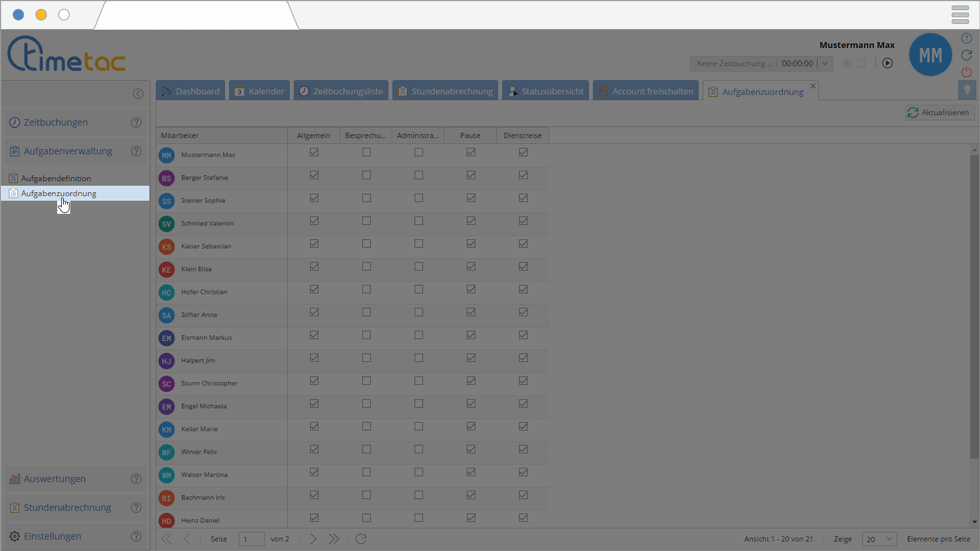
Task: Click the blue help question mark icon
Action: (x=966, y=39)
